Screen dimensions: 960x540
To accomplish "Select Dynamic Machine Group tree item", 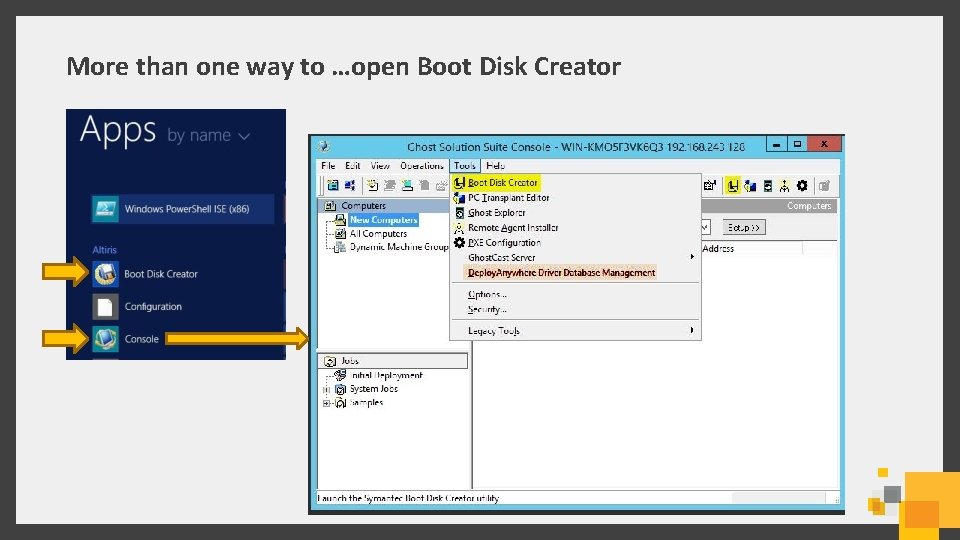I will [x=399, y=247].
